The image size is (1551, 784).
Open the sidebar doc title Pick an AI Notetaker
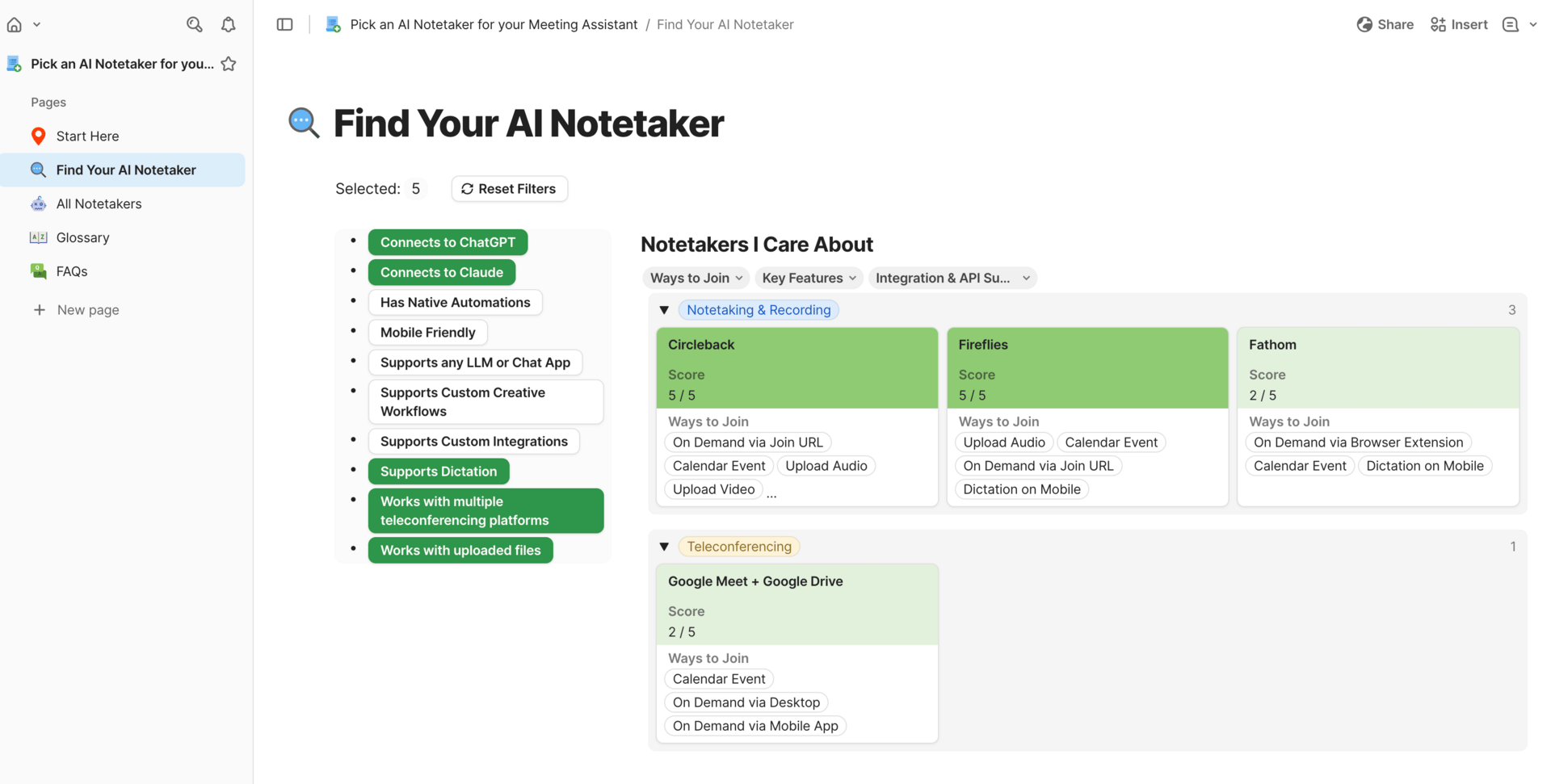click(x=122, y=64)
